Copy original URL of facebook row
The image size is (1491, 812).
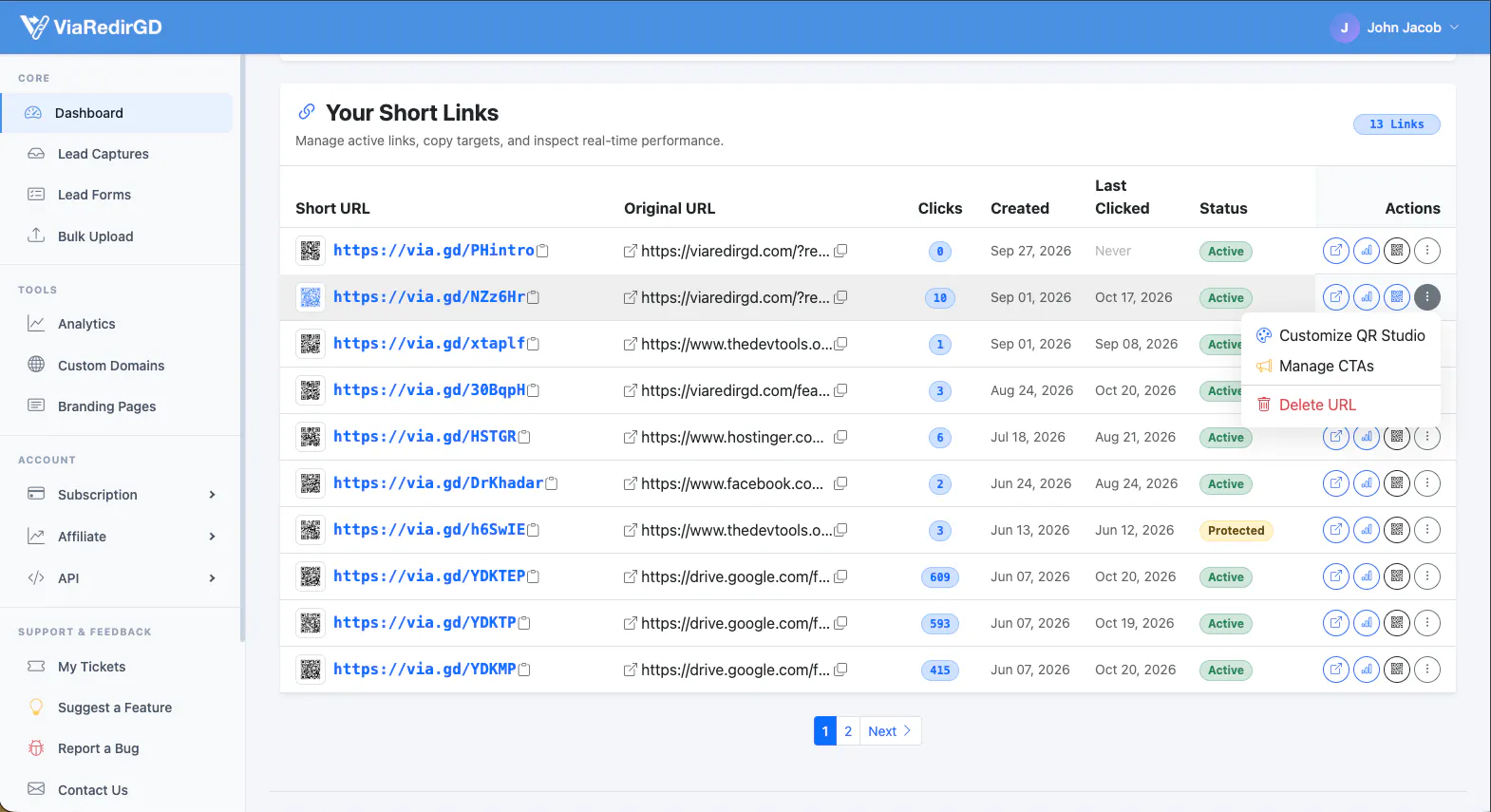click(840, 483)
